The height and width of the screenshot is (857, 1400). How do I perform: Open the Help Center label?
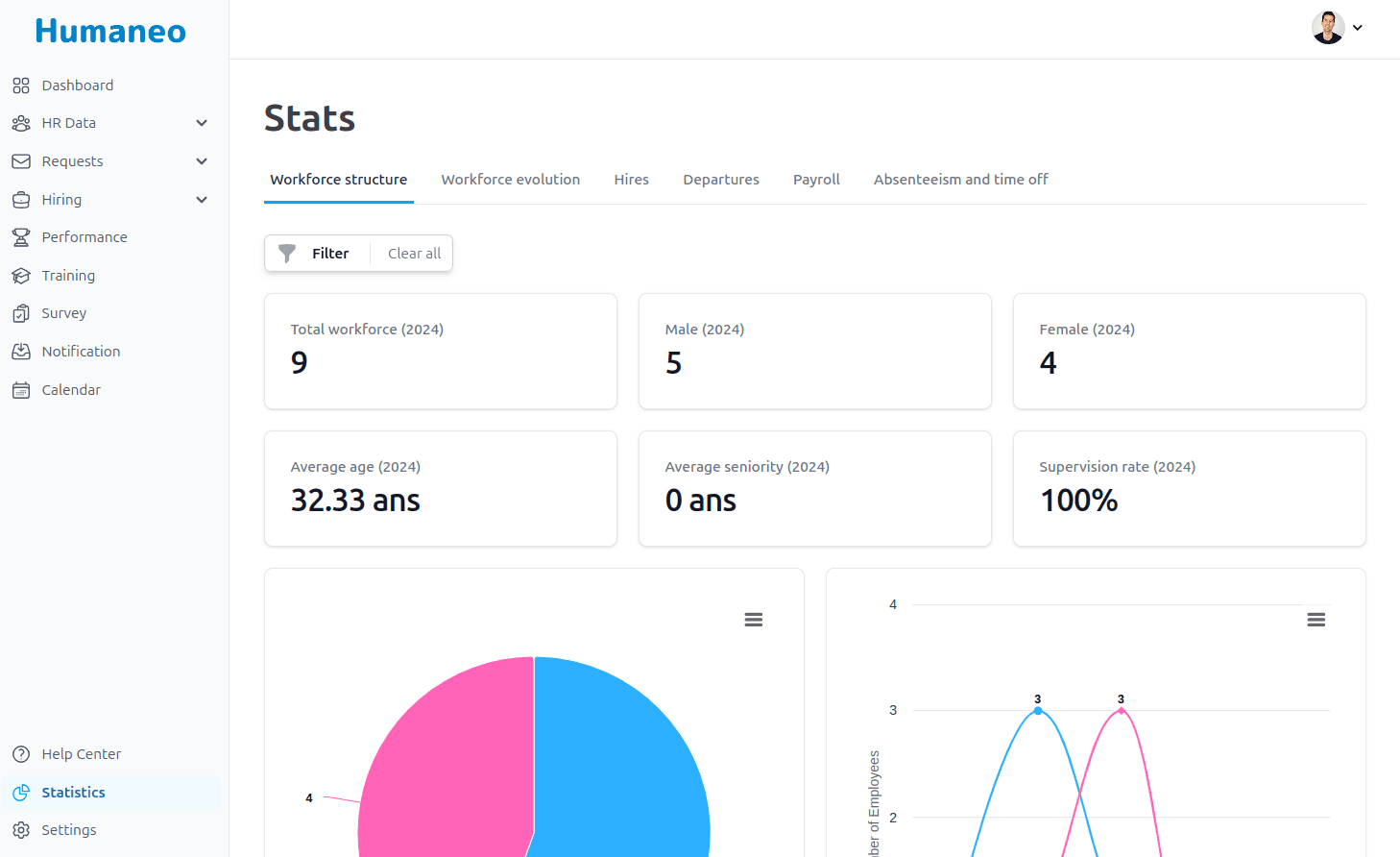point(82,754)
